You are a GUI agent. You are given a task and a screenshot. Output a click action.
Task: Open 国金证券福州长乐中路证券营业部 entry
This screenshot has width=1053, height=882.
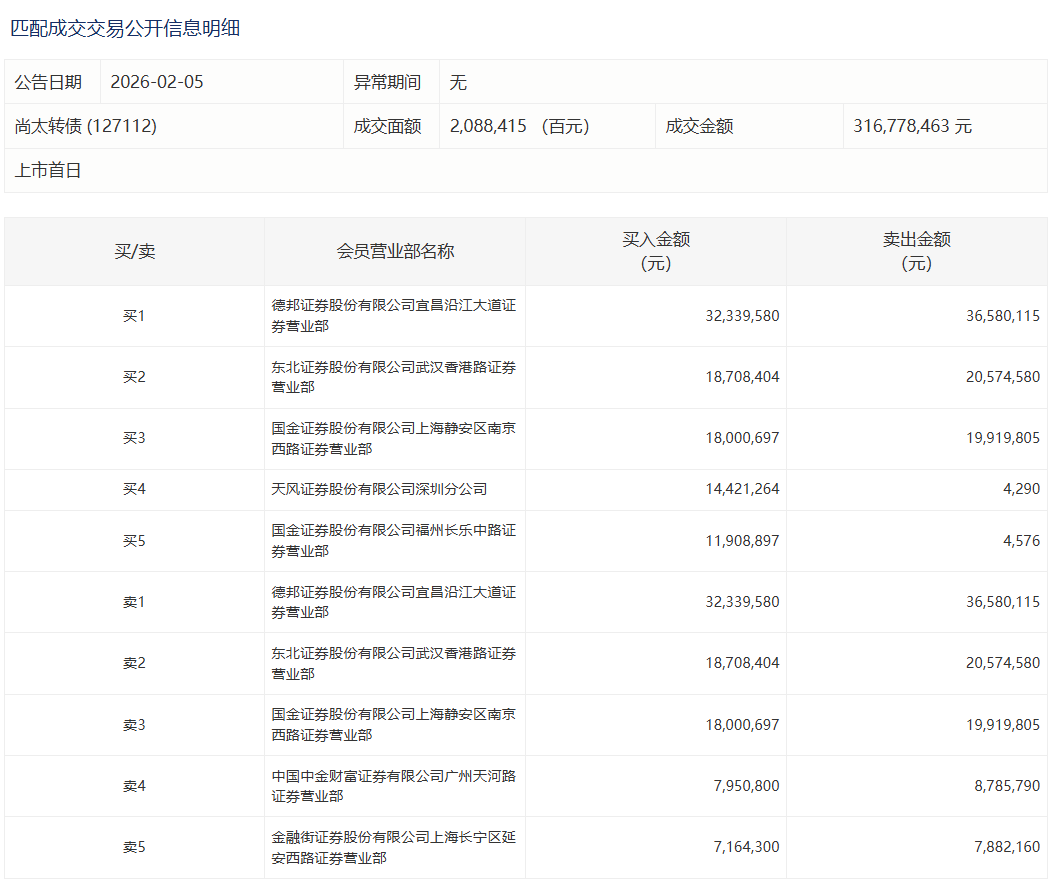click(x=393, y=541)
